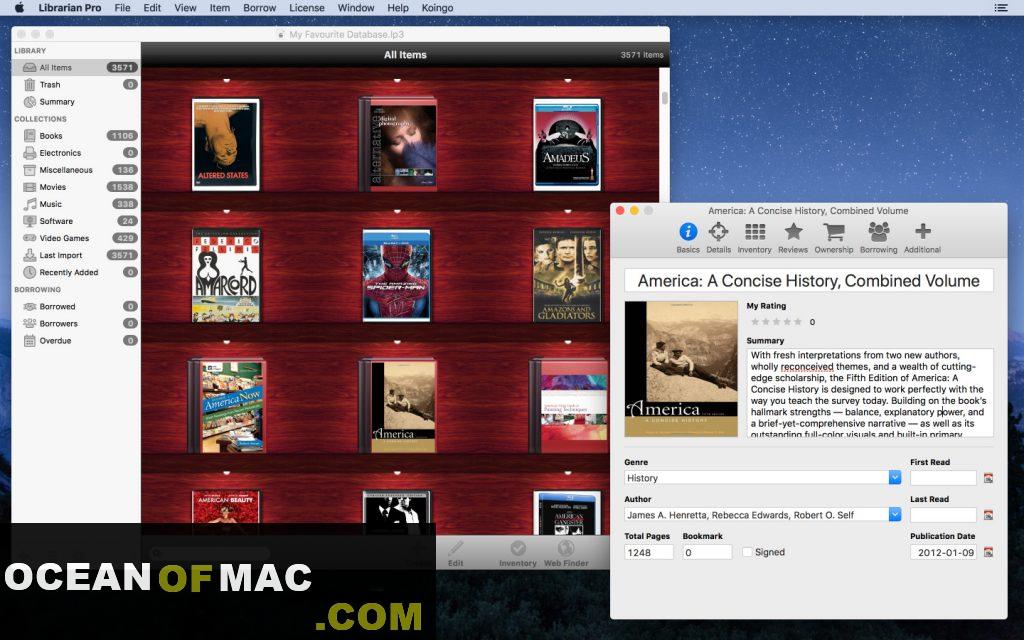
Task: Click the Total Pages field
Action: tap(648, 552)
